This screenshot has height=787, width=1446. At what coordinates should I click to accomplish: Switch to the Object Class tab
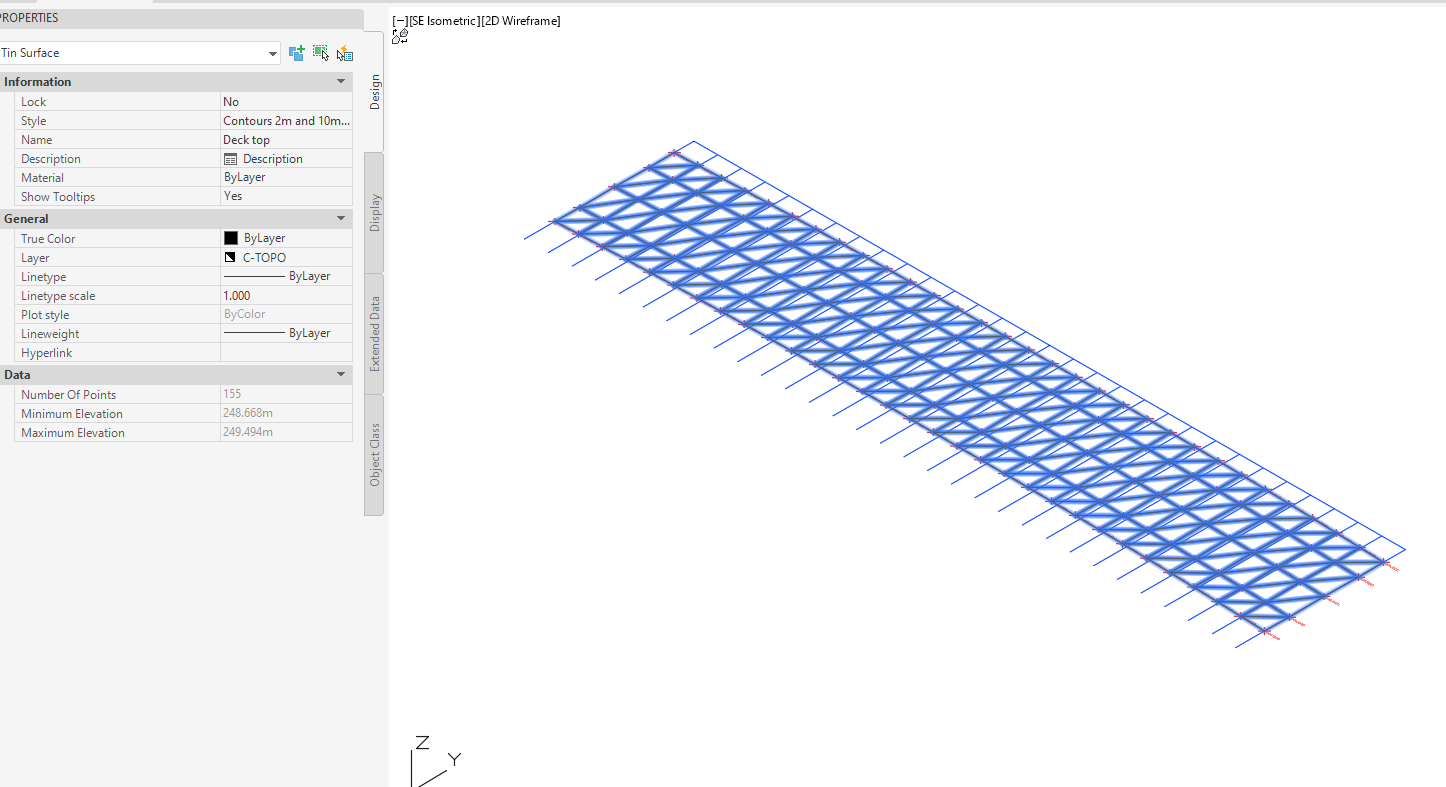(374, 455)
